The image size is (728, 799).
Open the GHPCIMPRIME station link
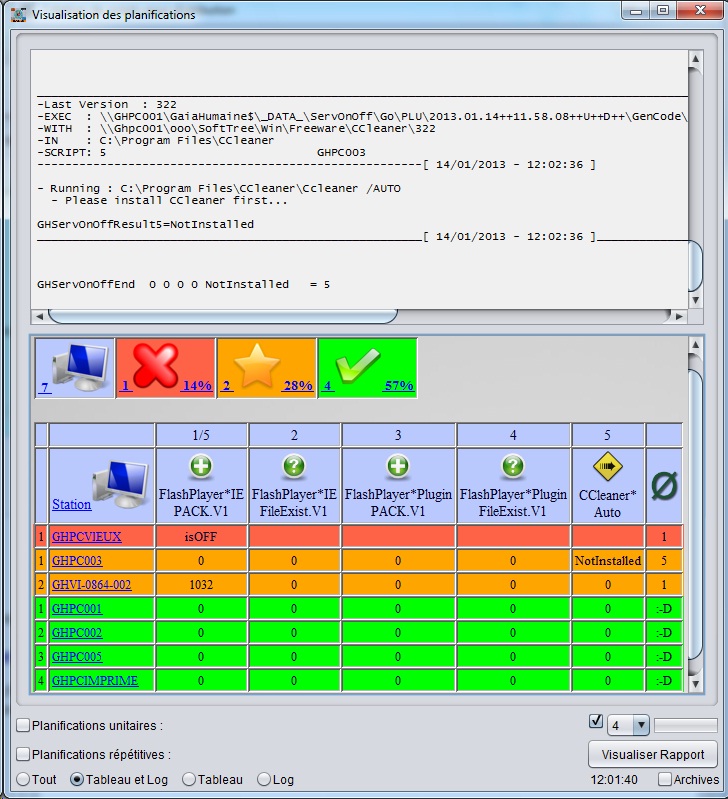click(95, 681)
